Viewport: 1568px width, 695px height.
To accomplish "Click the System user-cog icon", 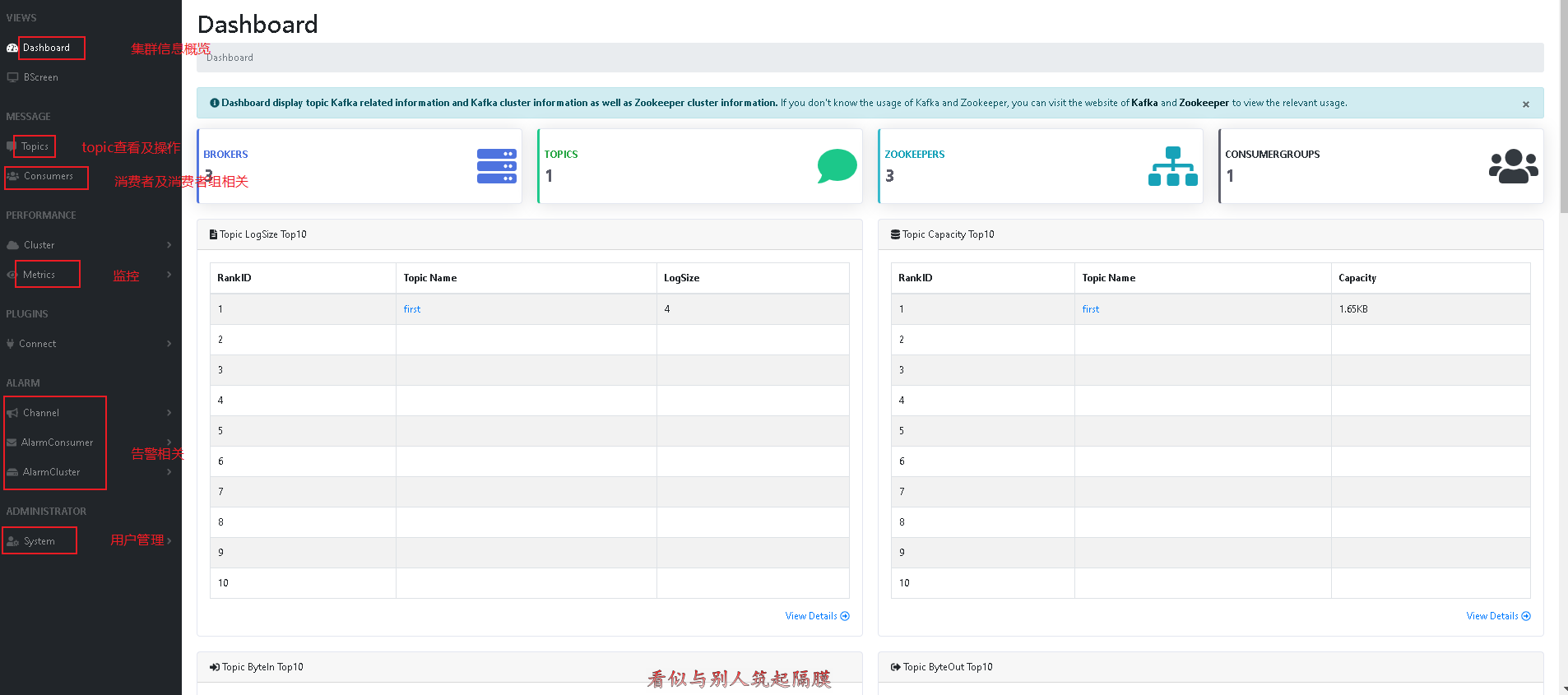I will [12, 541].
